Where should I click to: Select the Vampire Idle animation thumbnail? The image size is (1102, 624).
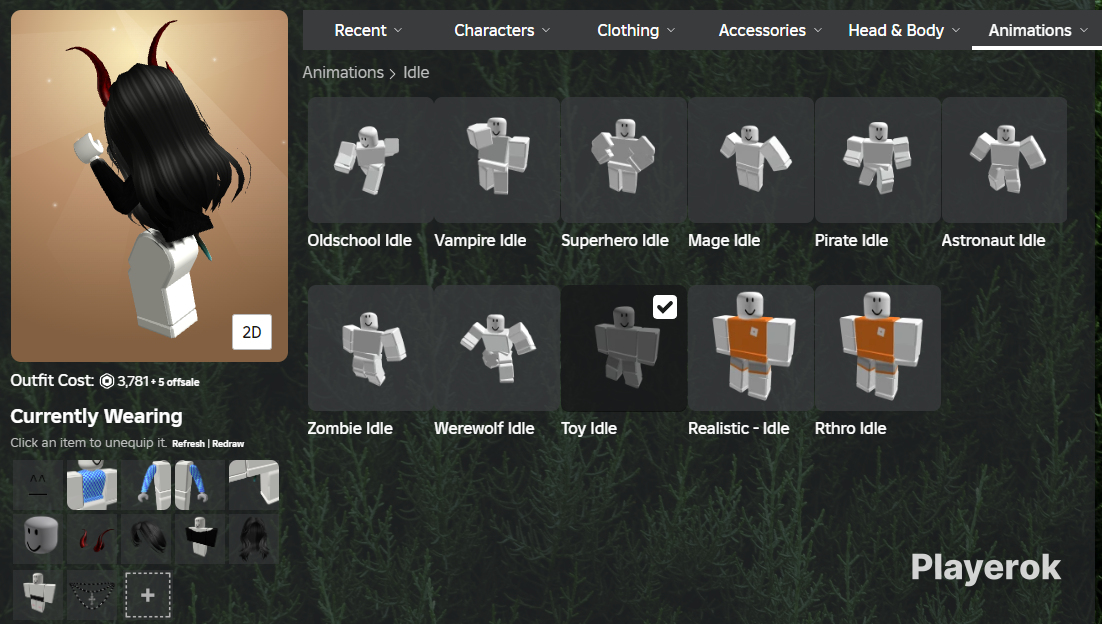click(x=497, y=160)
